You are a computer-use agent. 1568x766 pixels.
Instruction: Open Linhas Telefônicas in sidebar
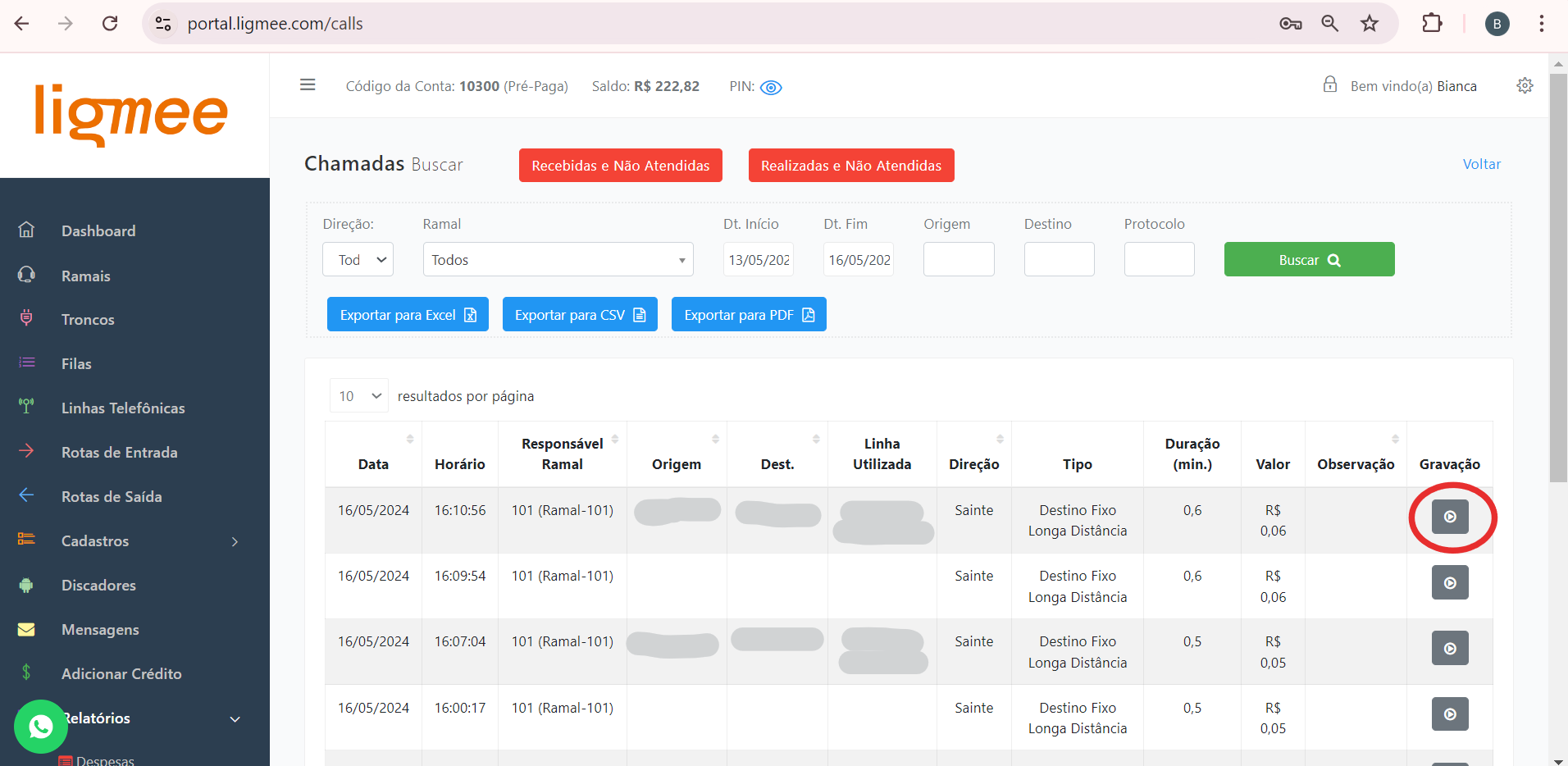(123, 408)
